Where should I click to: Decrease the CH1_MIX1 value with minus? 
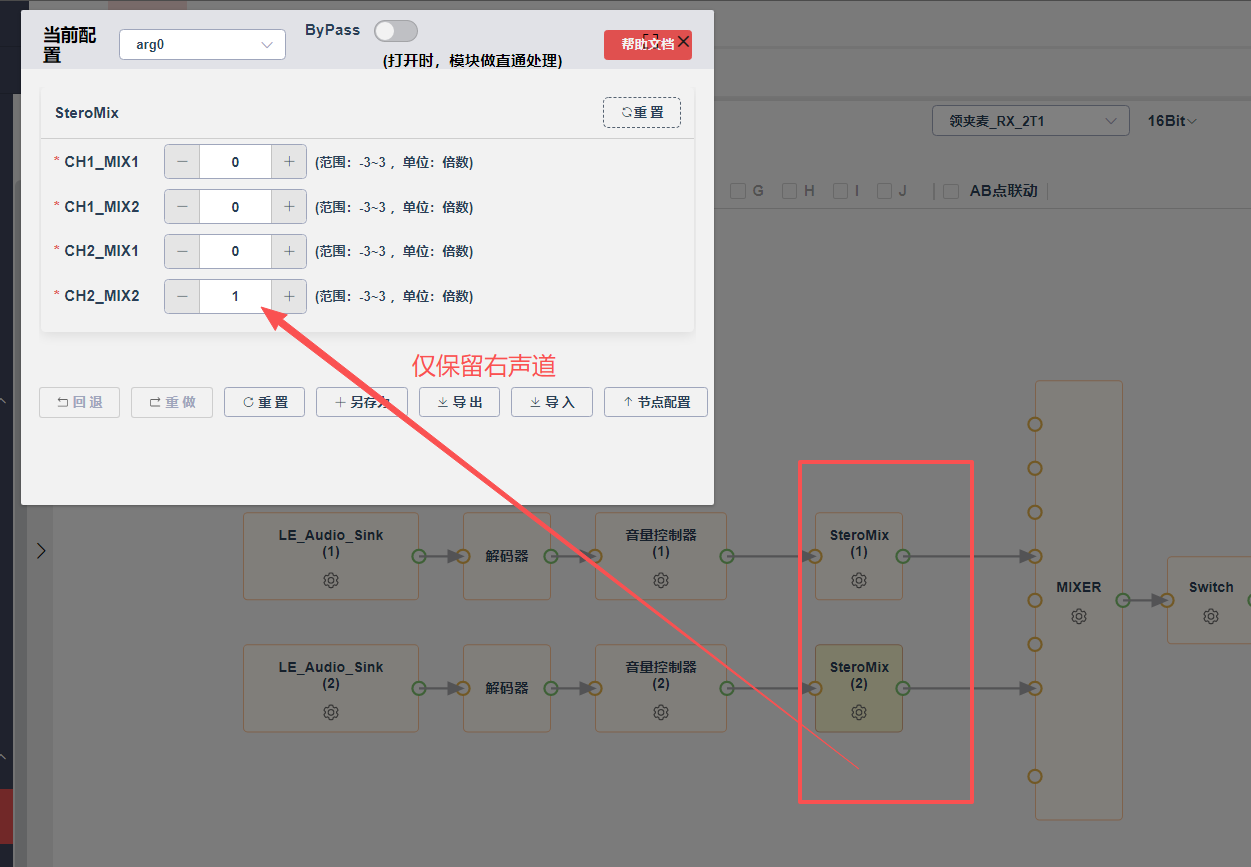[x=182, y=162]
